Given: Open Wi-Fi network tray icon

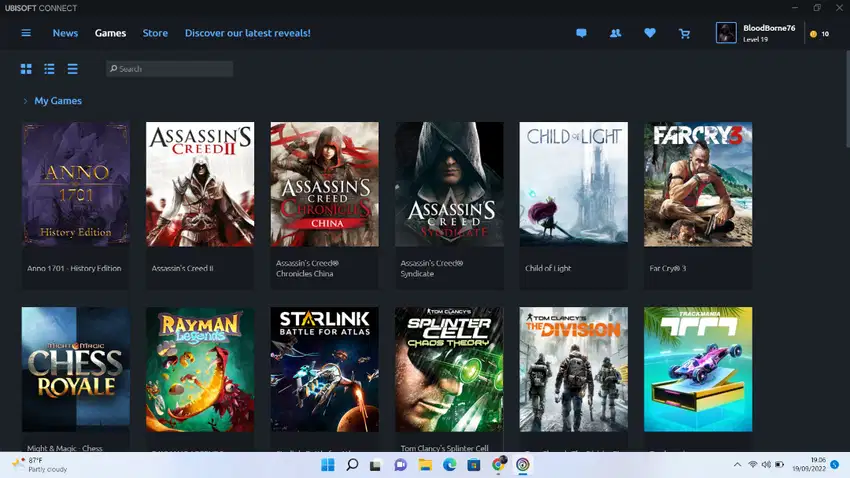Looking at the screenshot, I should click(752, 464).
